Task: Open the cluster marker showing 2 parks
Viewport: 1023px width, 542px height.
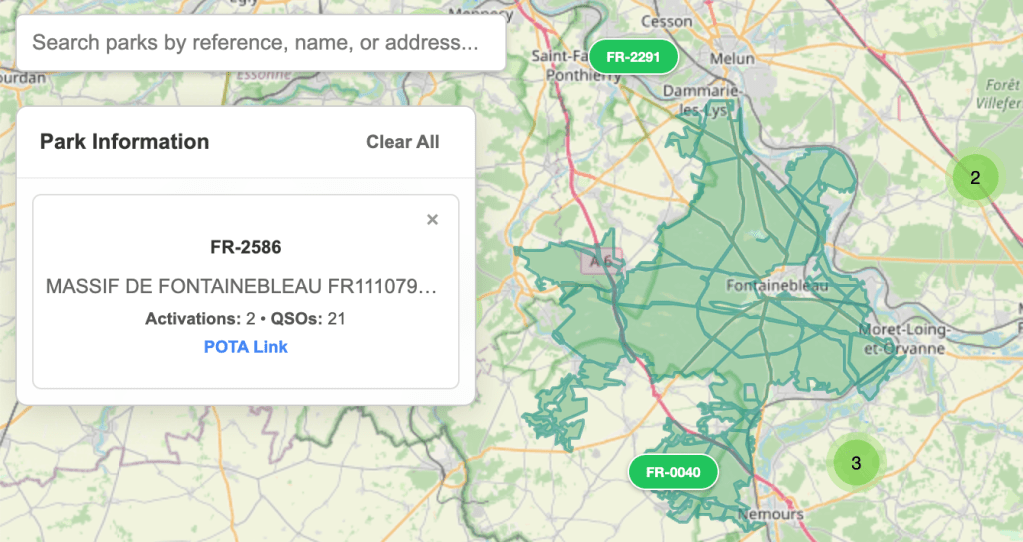Action: (975, 178)
